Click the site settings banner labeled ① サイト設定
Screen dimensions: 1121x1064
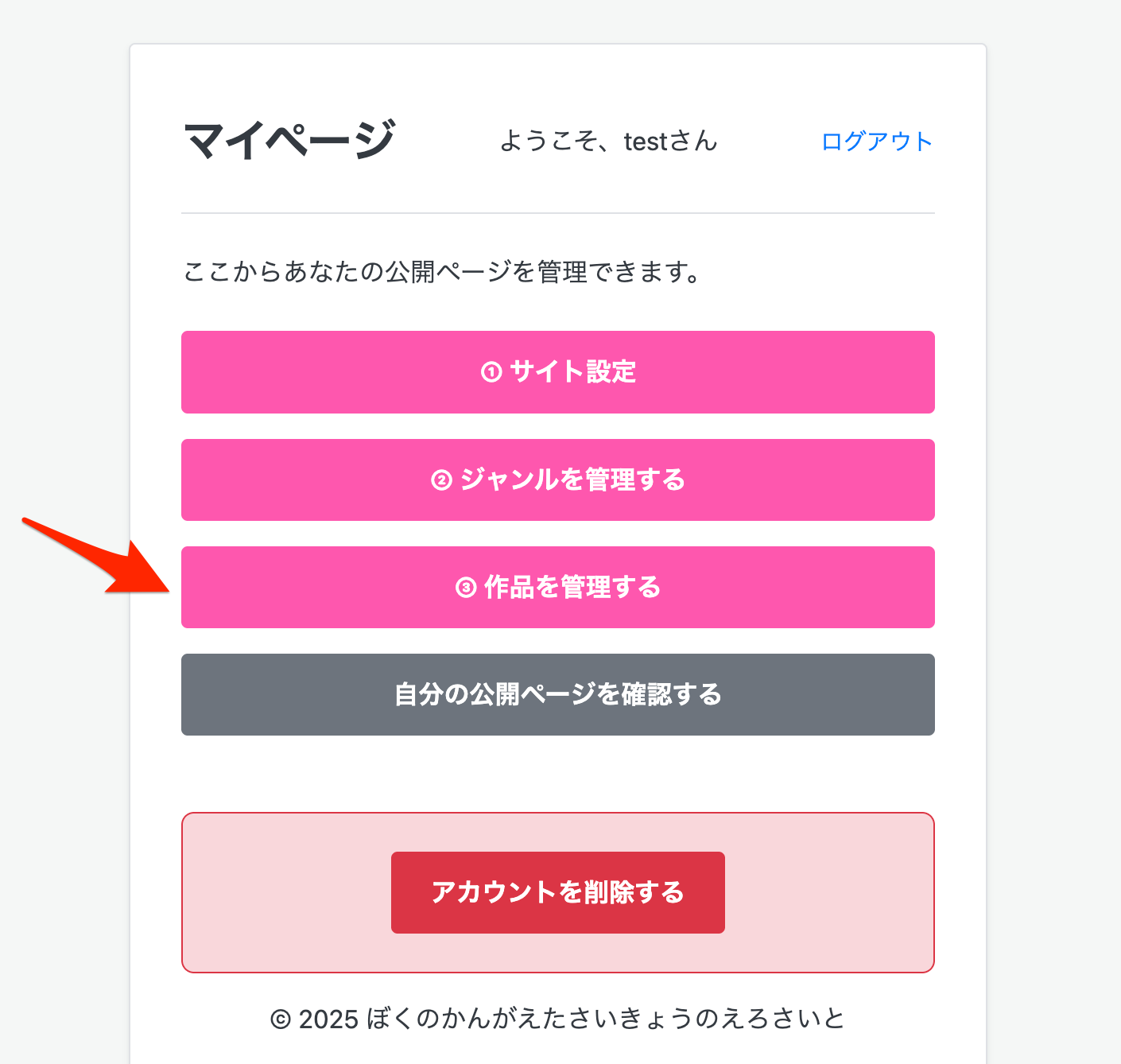tap(557, 372)
